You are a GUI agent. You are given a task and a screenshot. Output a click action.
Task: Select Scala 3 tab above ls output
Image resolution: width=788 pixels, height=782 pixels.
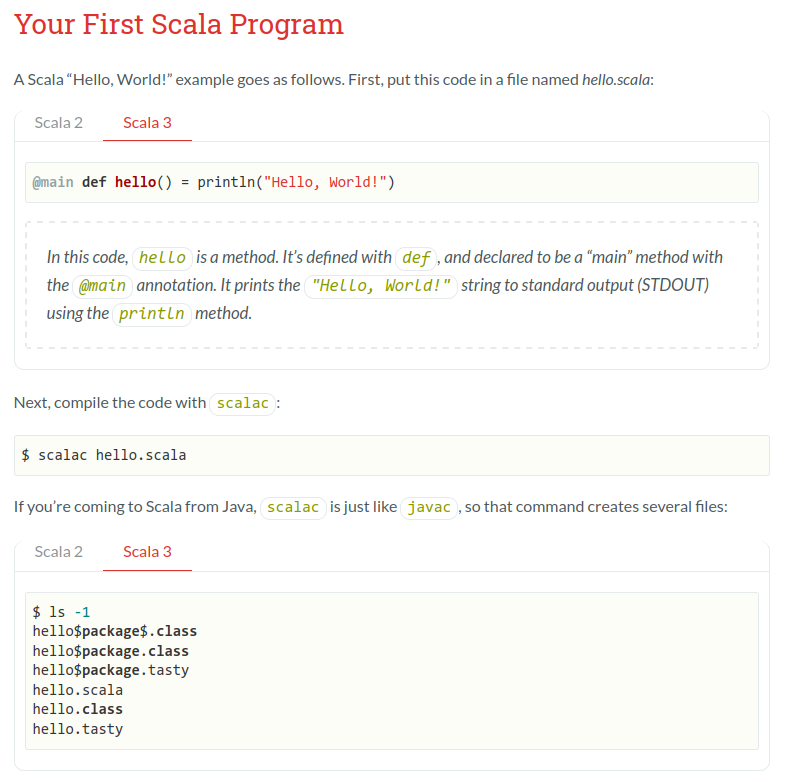tap(147, 552)
